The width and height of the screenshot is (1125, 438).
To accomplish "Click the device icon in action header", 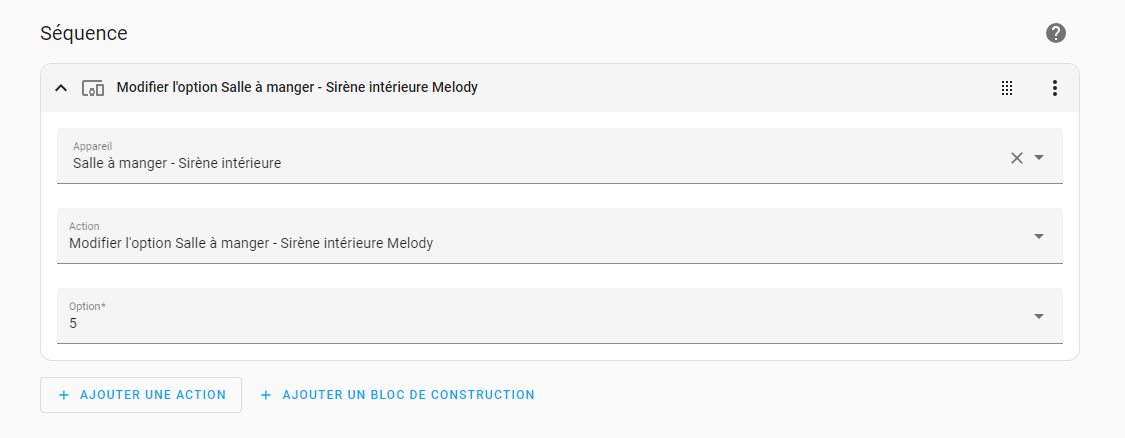I will 93,88.
